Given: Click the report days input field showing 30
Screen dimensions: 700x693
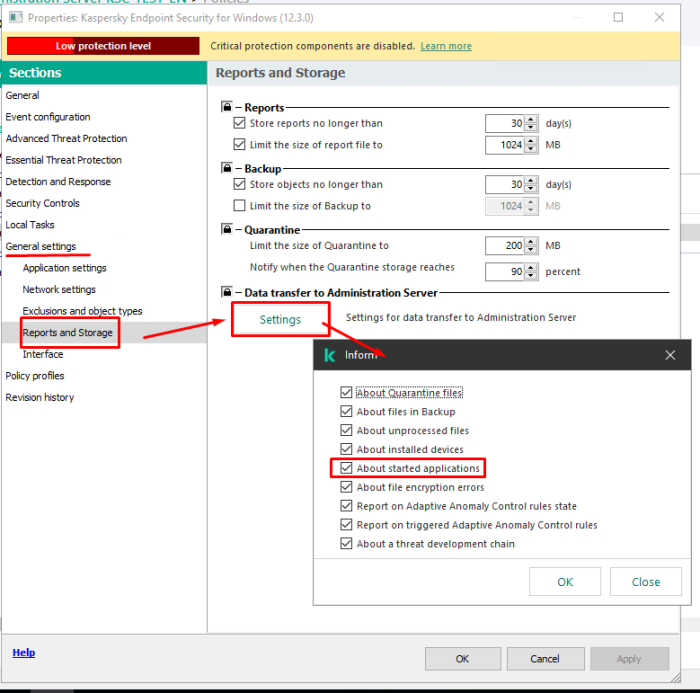Looking at the screenshot, I should pyautogui.click(x=505, y=123).
